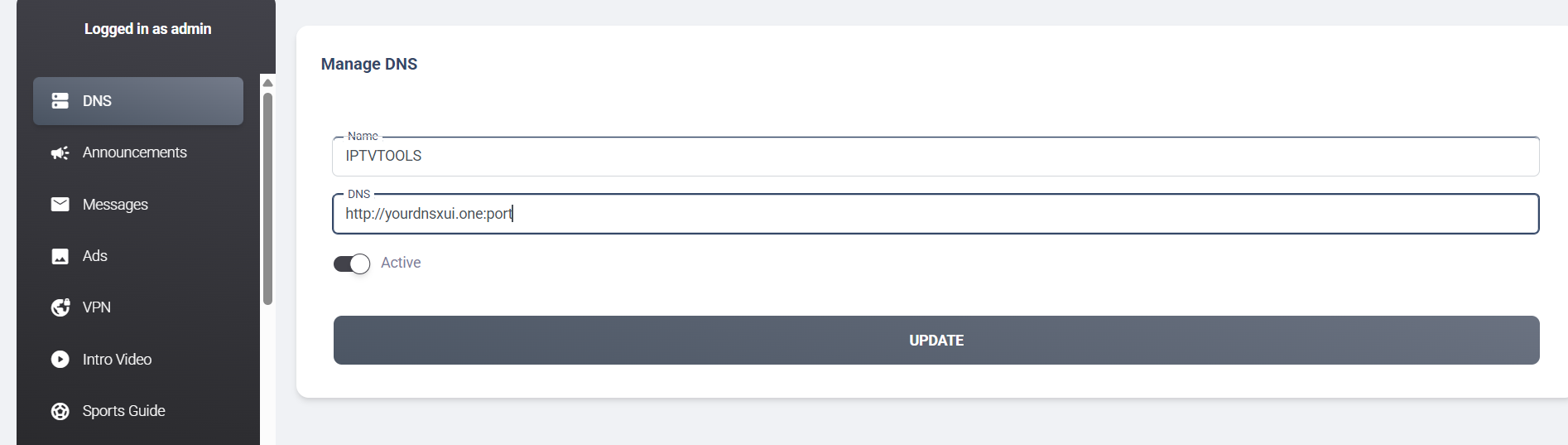
Task: Toggle the Active switch off
Action: [352, 264]
